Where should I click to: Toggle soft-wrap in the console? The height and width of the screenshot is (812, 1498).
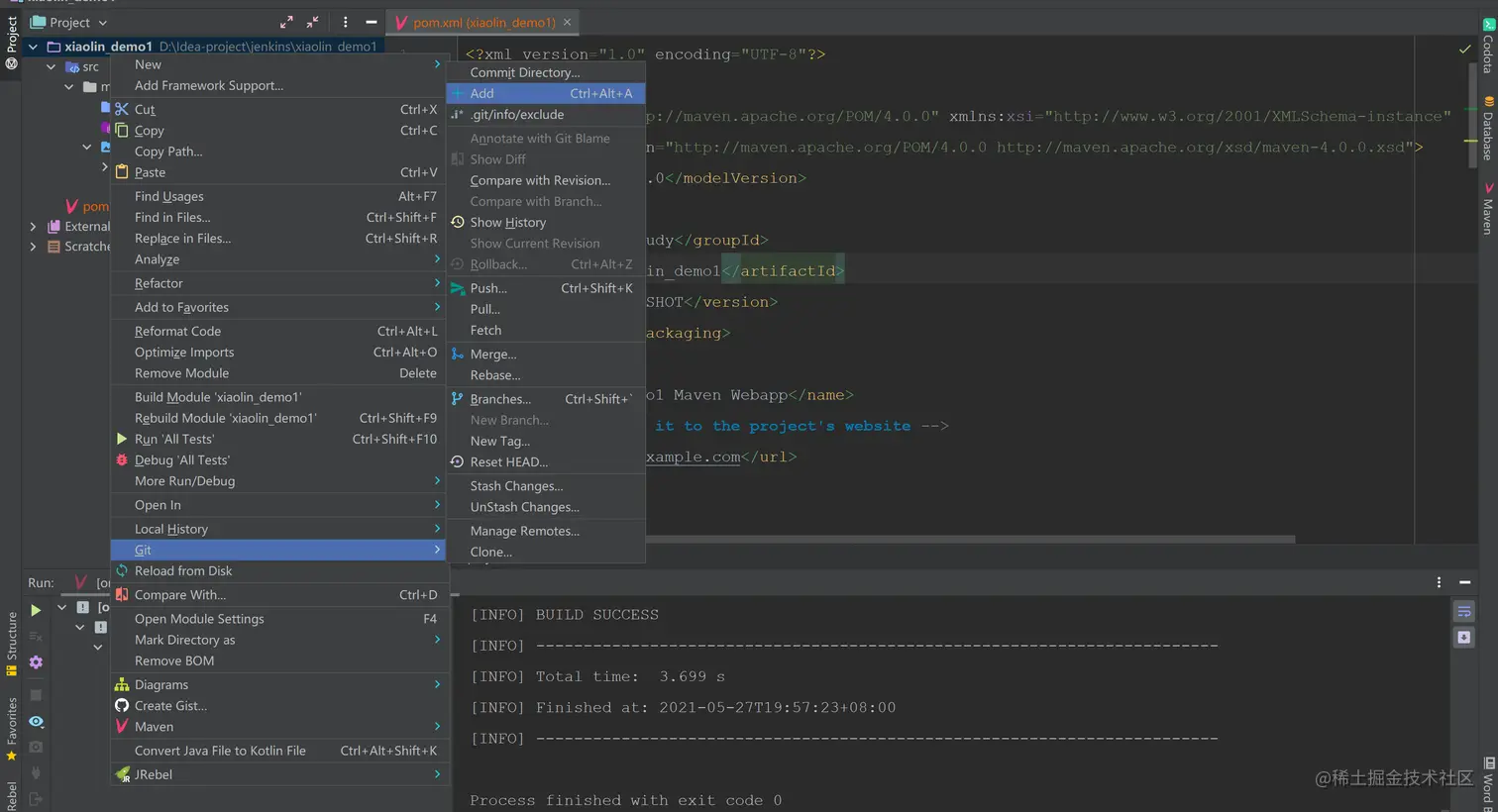point(1464,612)
